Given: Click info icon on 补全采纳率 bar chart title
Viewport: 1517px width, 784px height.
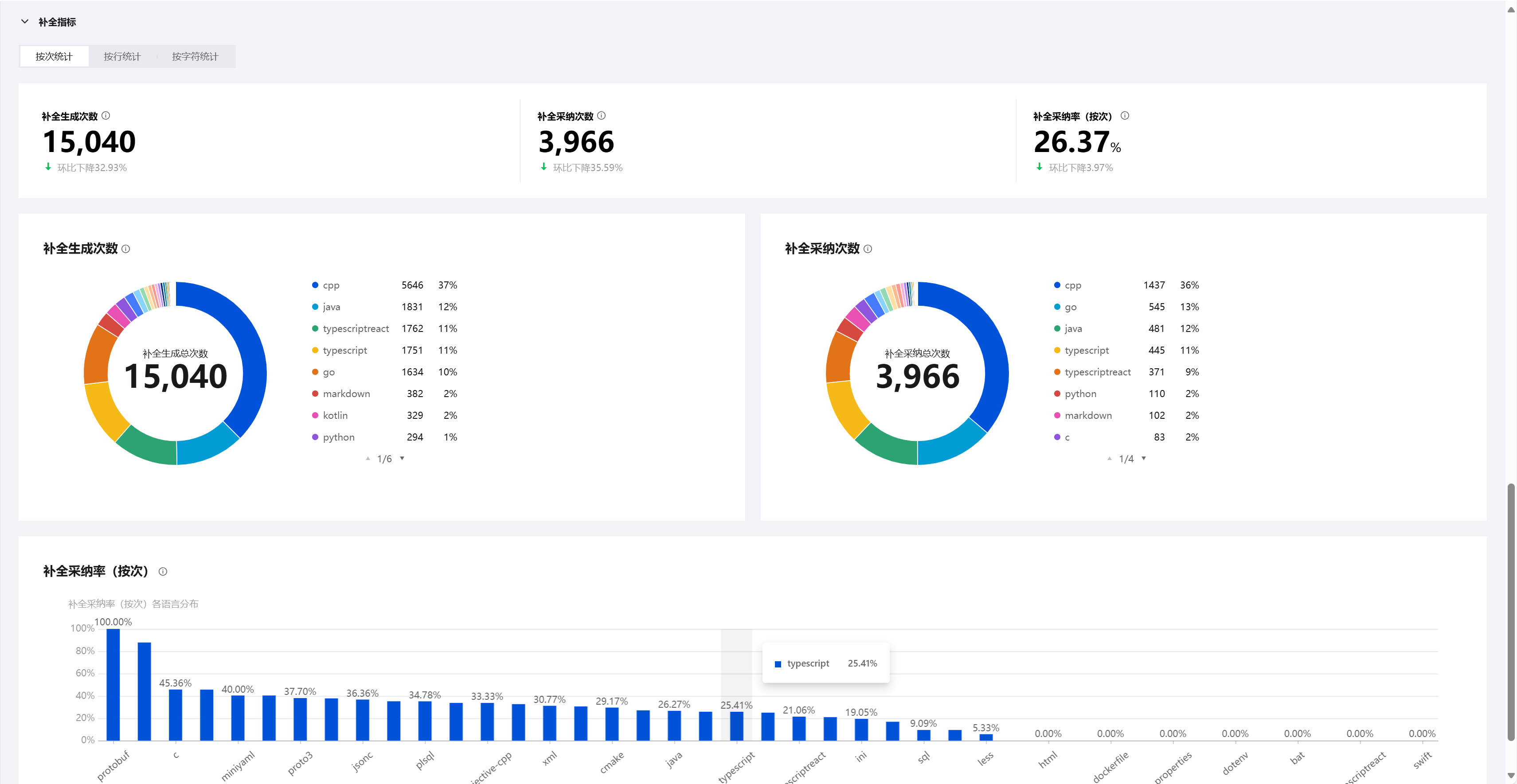Looking at the screenshot, I should click(x=163, y=572).
